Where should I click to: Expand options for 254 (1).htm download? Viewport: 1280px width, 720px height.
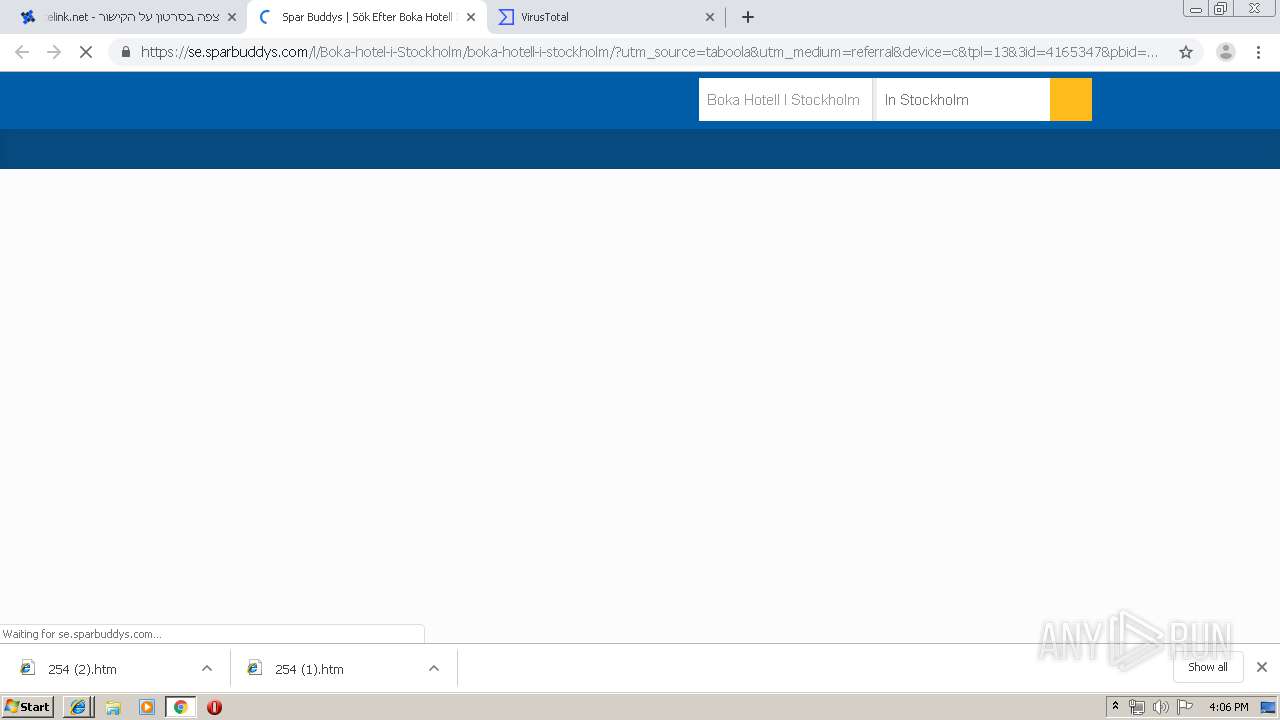434,669
